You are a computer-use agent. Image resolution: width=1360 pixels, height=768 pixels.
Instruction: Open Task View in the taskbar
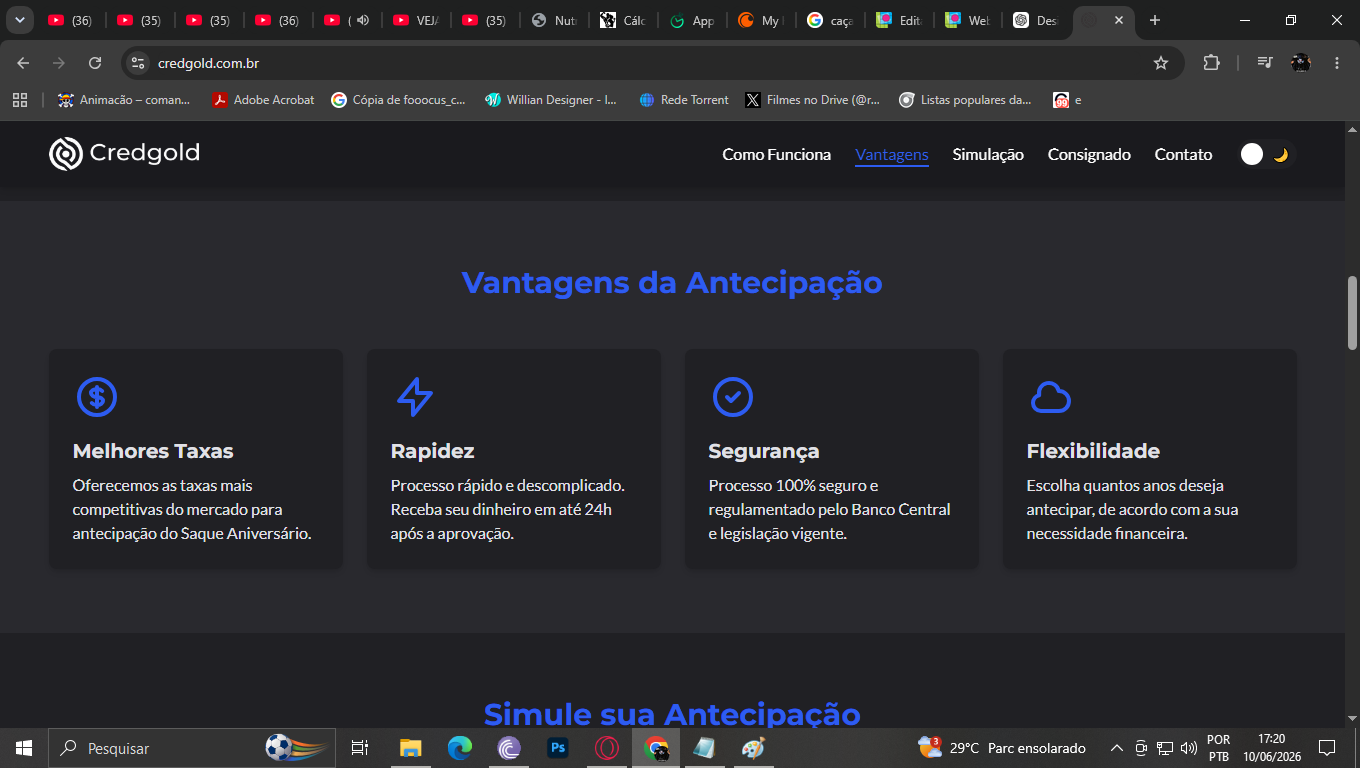click(x=360, y=747)
